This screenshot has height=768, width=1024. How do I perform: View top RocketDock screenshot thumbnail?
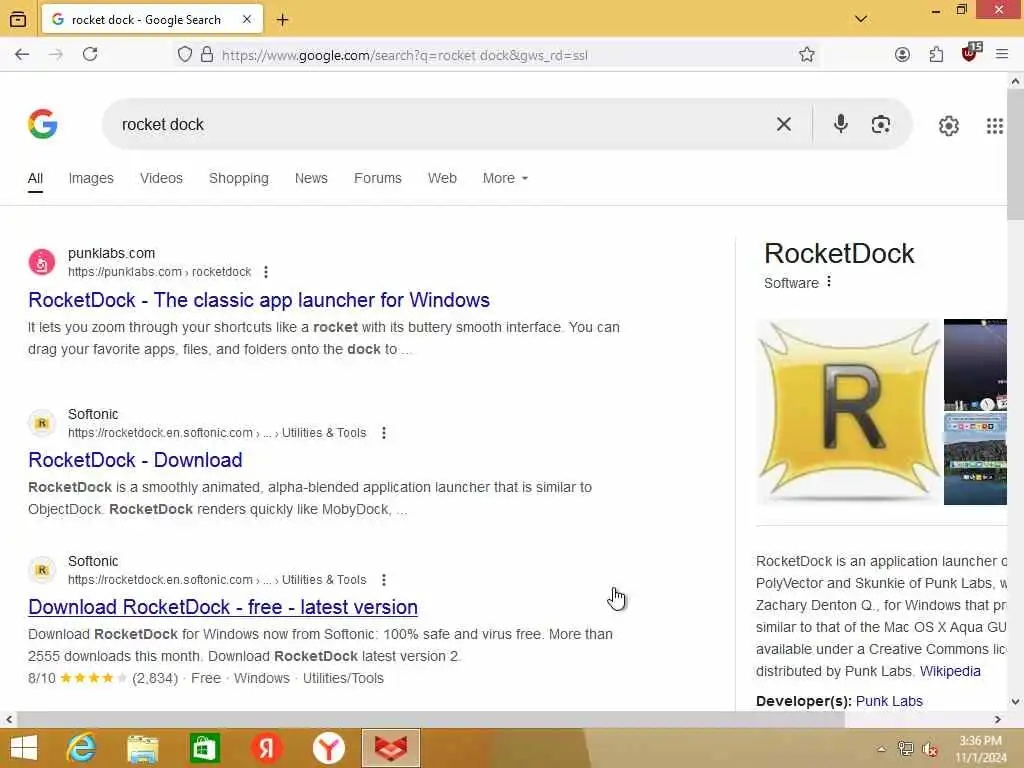[x=975, y=364]
